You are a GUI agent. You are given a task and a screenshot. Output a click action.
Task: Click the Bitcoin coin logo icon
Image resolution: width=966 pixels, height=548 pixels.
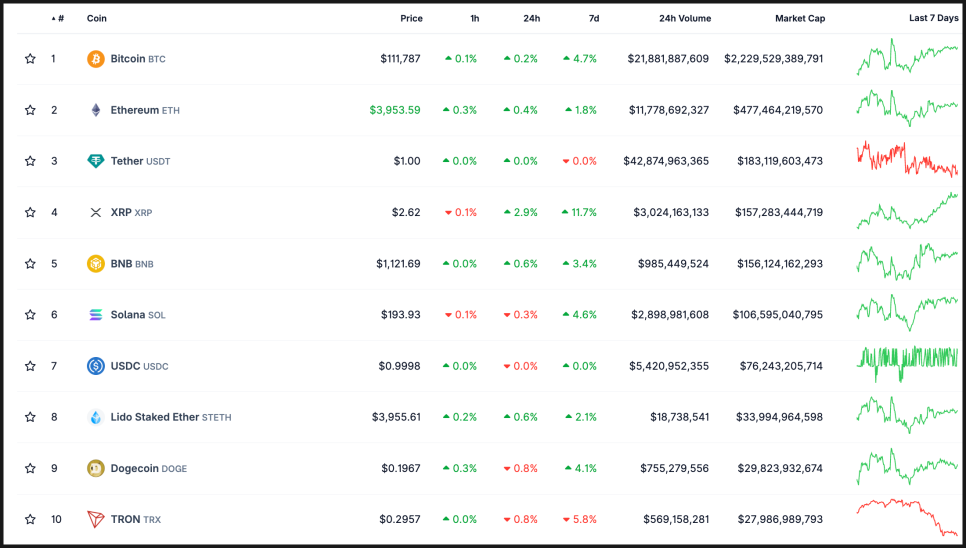pos(96,59)
